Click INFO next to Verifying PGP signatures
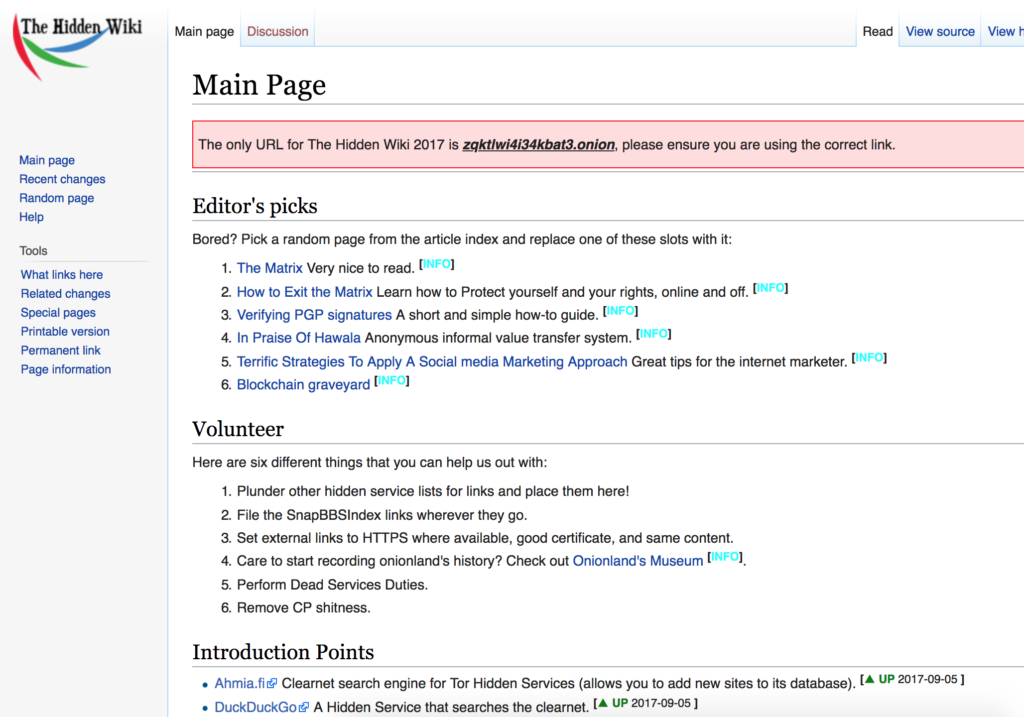 pyautogui.click(x=620, y=311)
